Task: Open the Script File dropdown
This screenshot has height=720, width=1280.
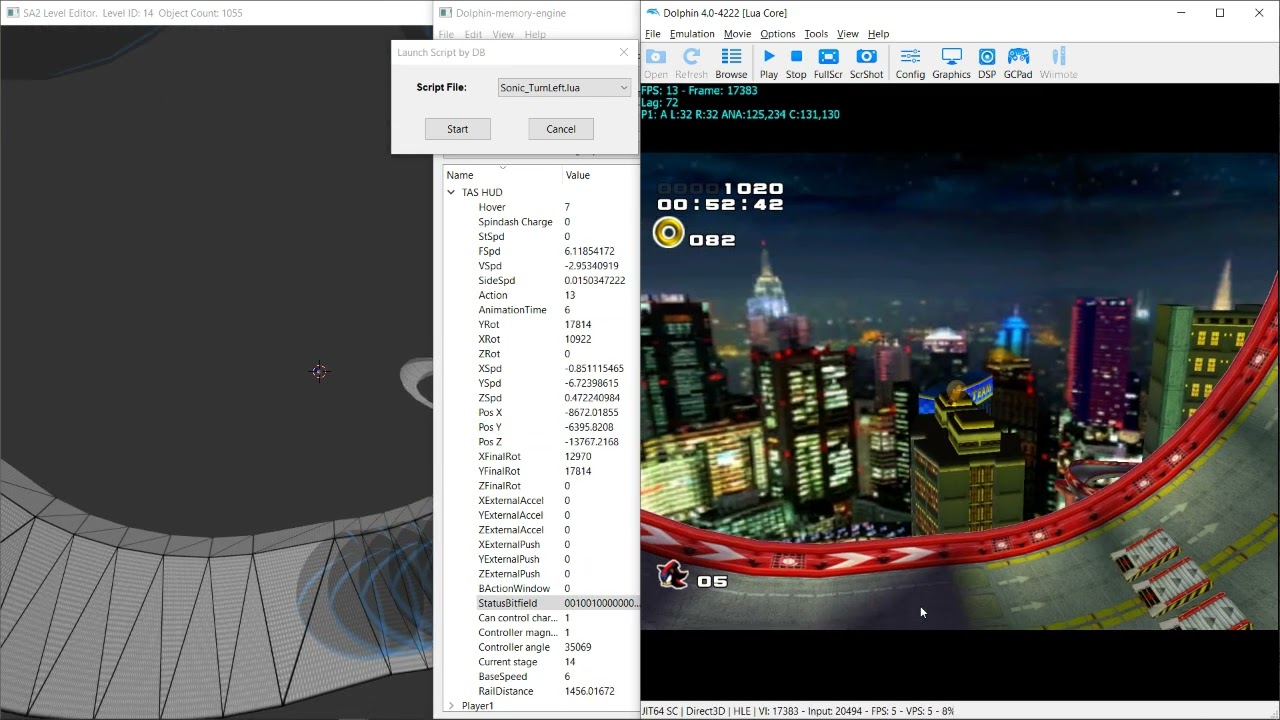Action: 564,88
